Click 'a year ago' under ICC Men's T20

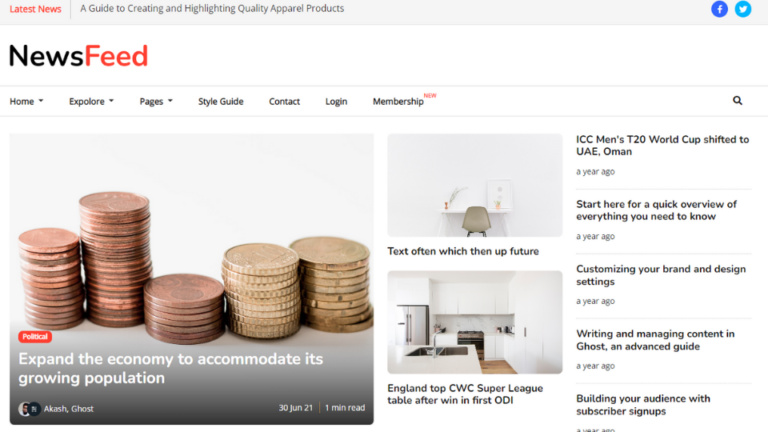click(x=595, y=171)
